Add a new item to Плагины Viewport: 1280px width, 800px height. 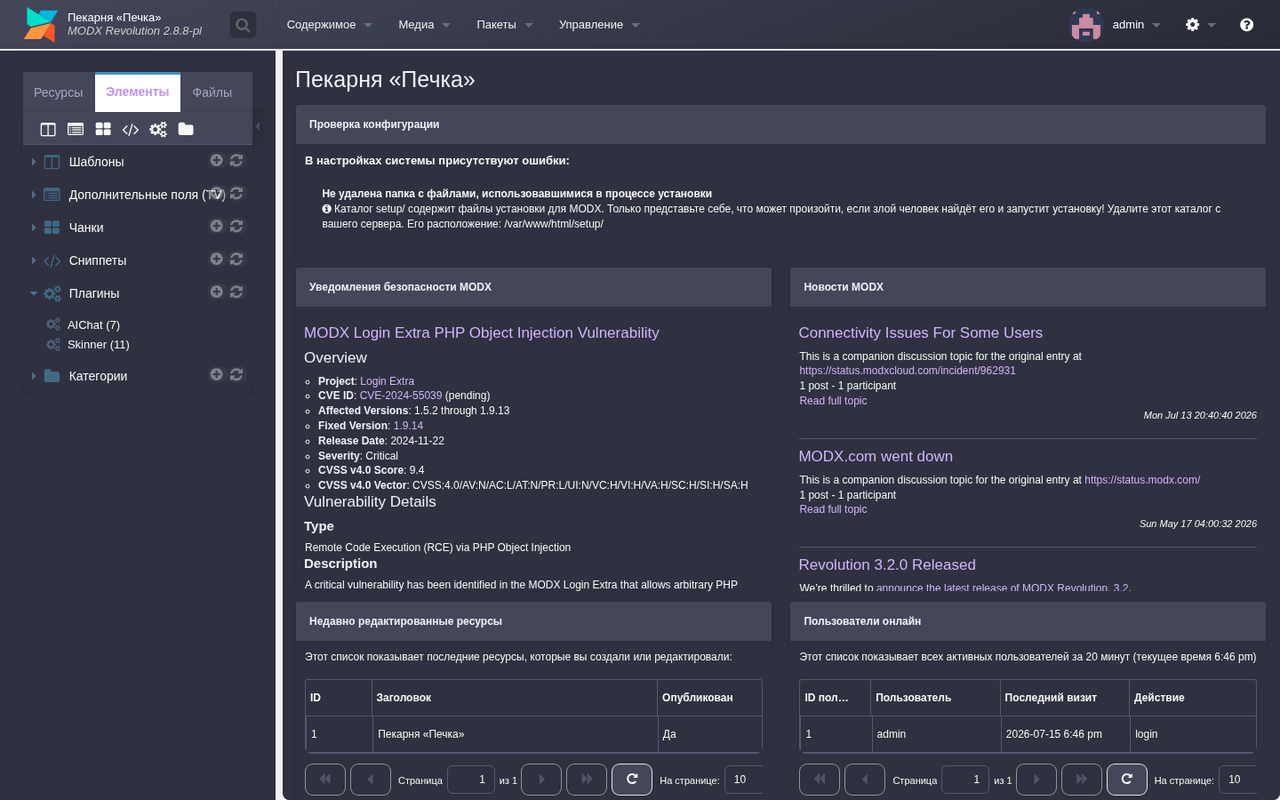[216, 292]
